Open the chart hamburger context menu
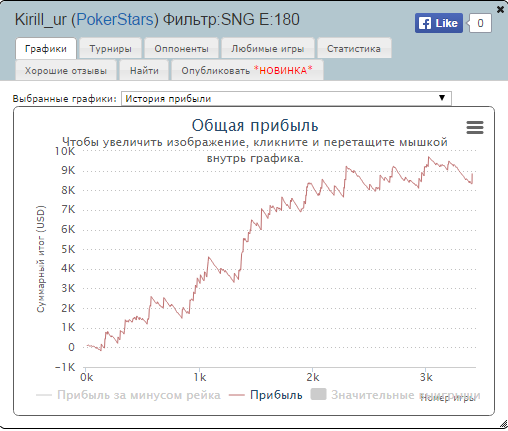This screenshot has height=431, width=508. click(475, 127)
